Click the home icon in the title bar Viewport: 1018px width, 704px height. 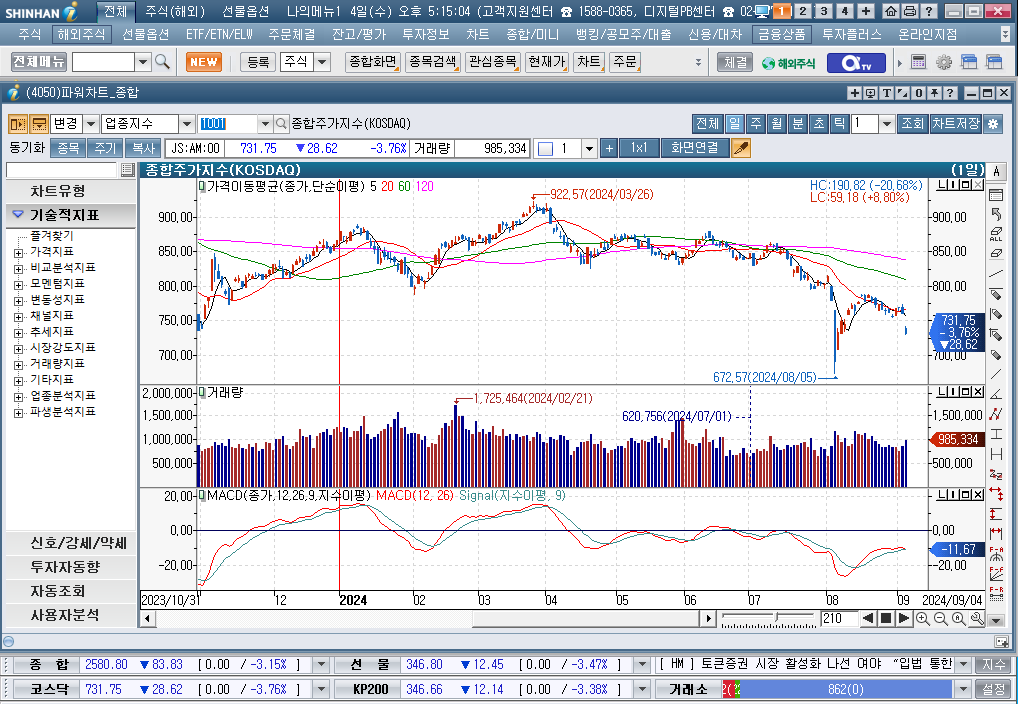pos(891,11)
